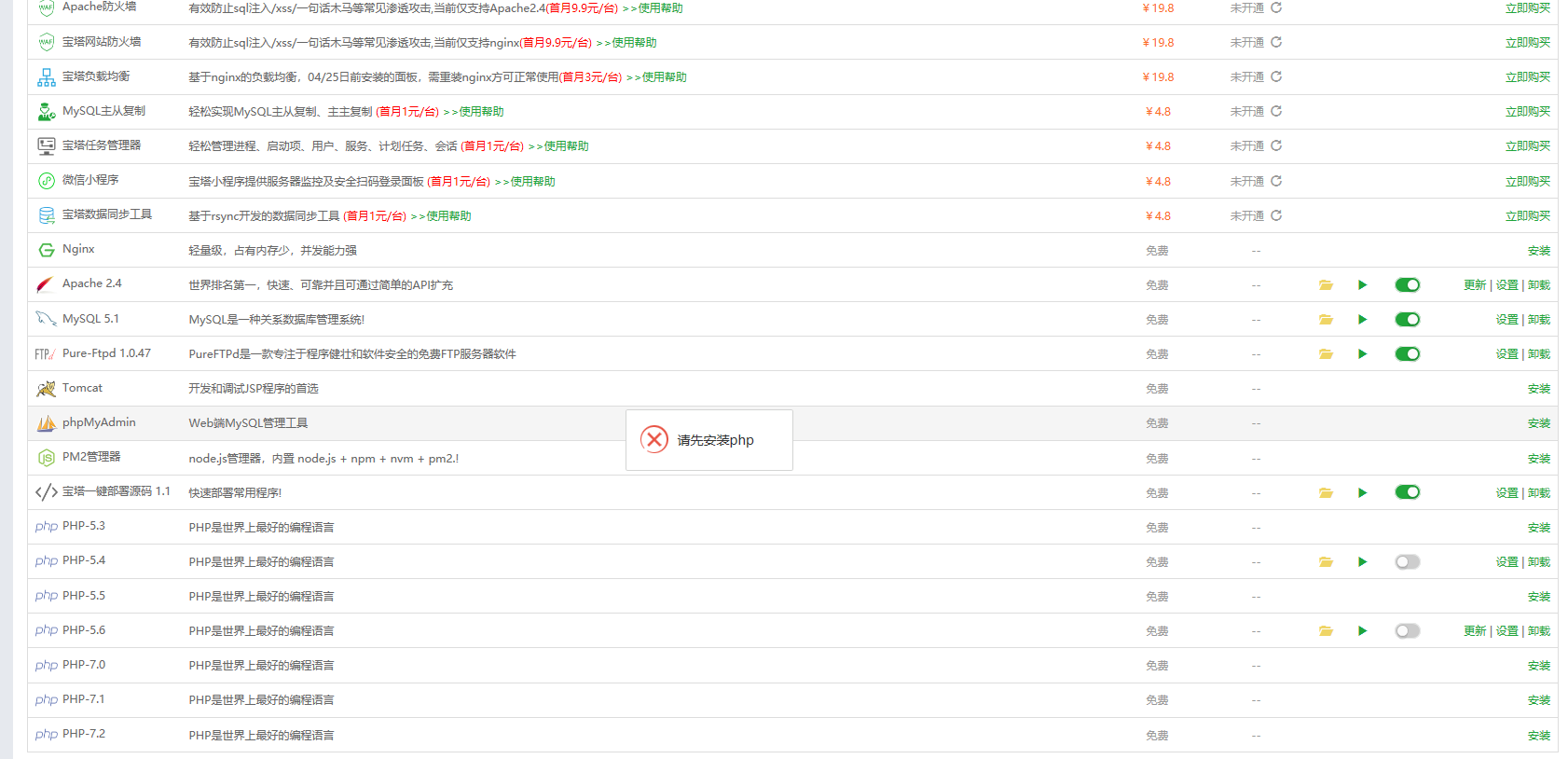Click the 宝塔任务管理器 monitor icon
Screen dimensions: 1568x759
pos(47,145)
